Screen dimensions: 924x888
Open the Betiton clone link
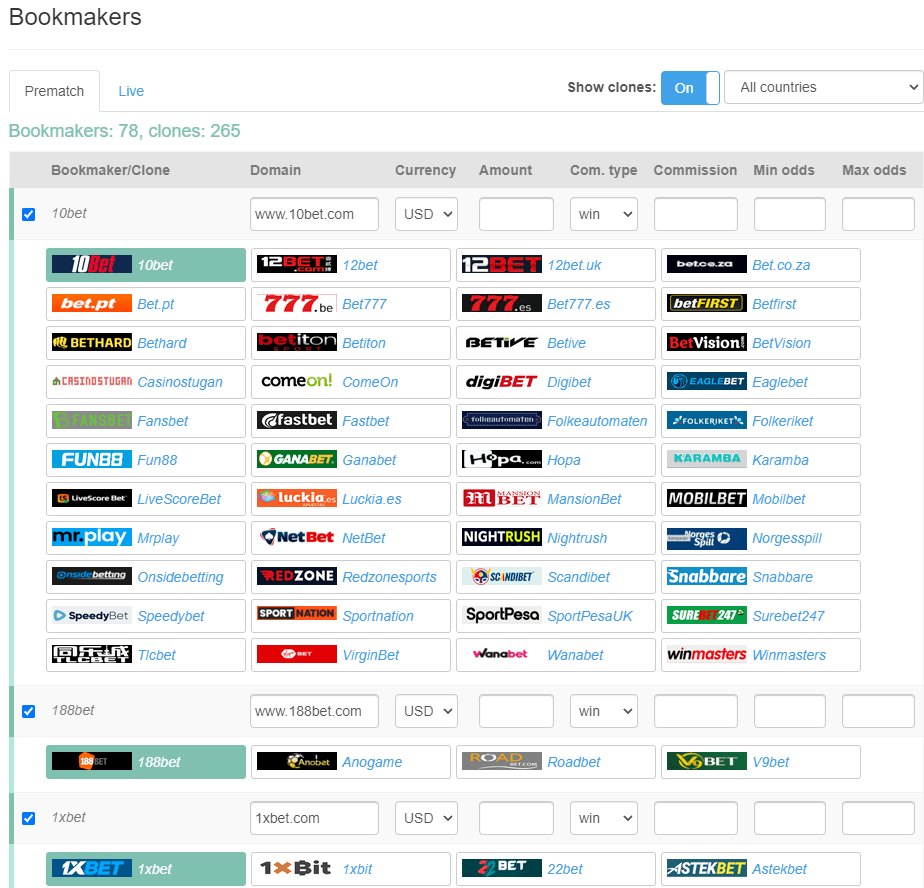[x=364, y=343]
